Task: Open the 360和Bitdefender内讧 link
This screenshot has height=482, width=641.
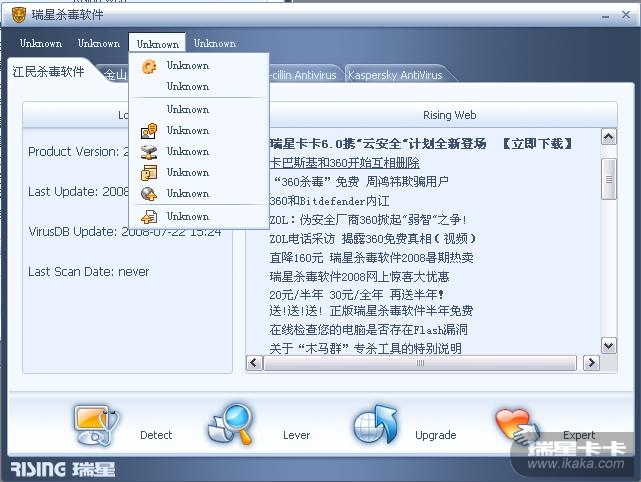Action: (x=329, y=201)
